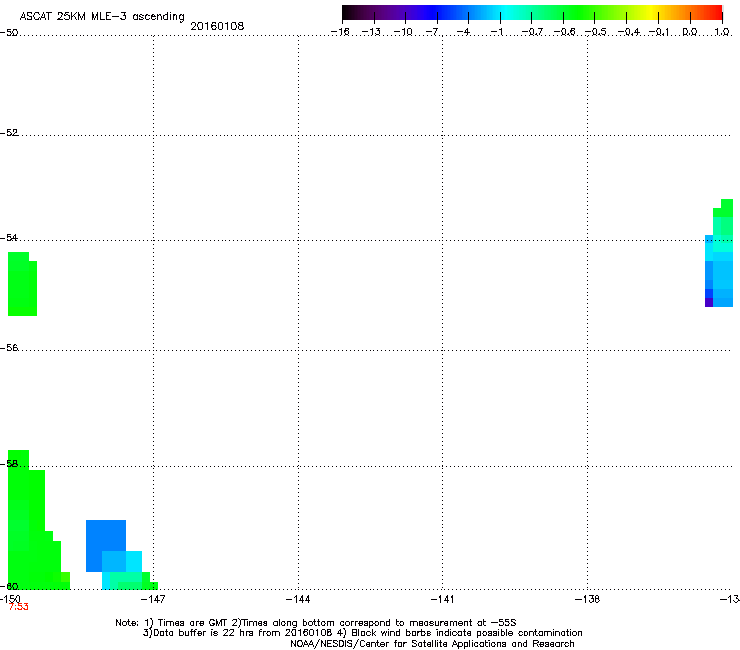
Task: Click the note line starting 'Times are GMT'
Action: click(x=316, y=623)
